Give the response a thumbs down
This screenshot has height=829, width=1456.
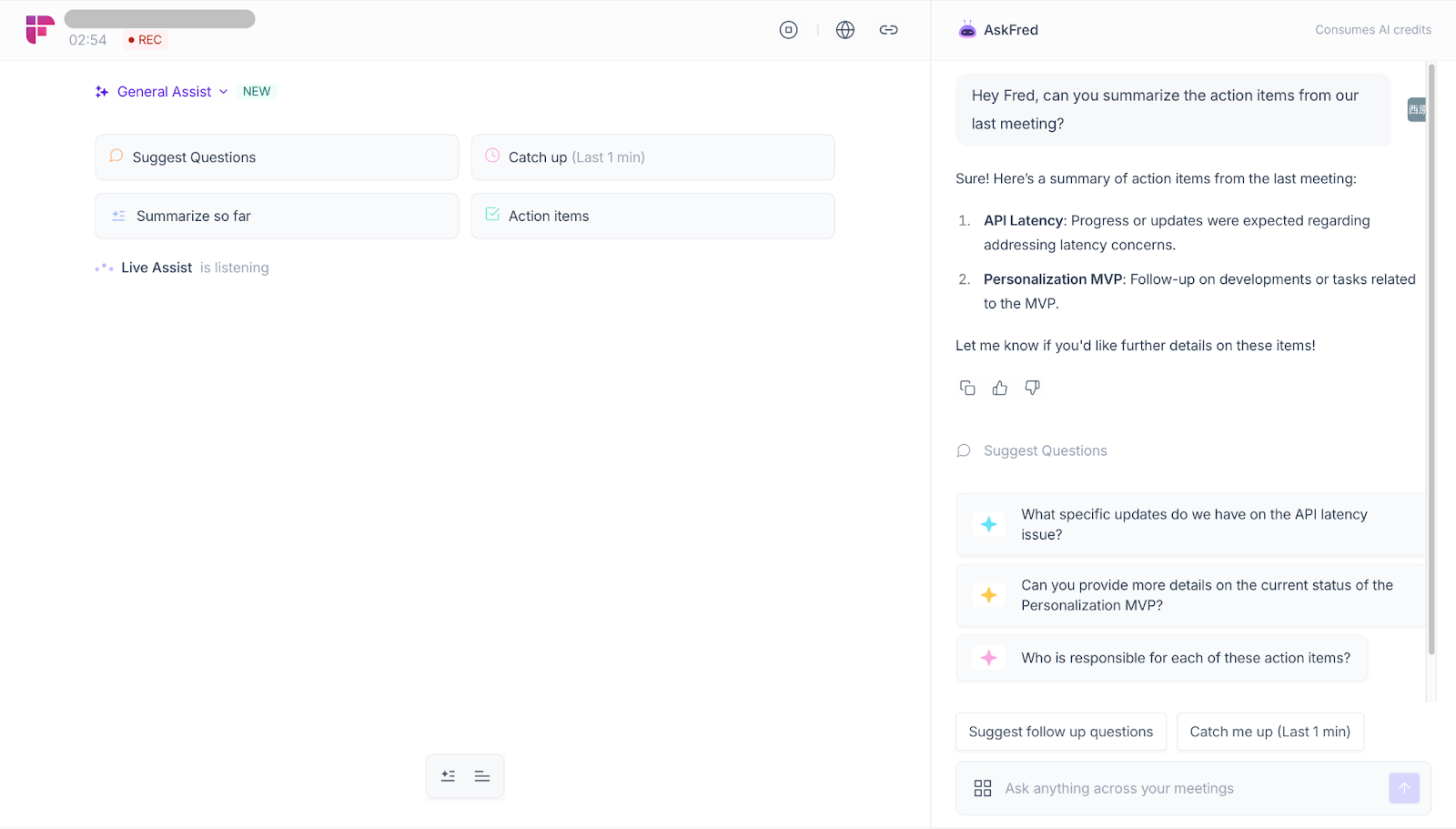1032,388
